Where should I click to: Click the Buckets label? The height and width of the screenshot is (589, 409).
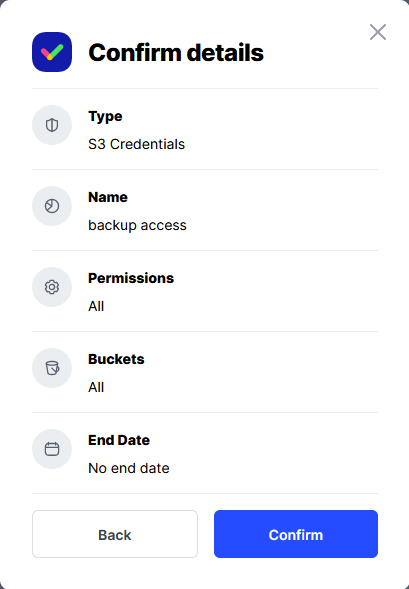[x=116, y=359]
